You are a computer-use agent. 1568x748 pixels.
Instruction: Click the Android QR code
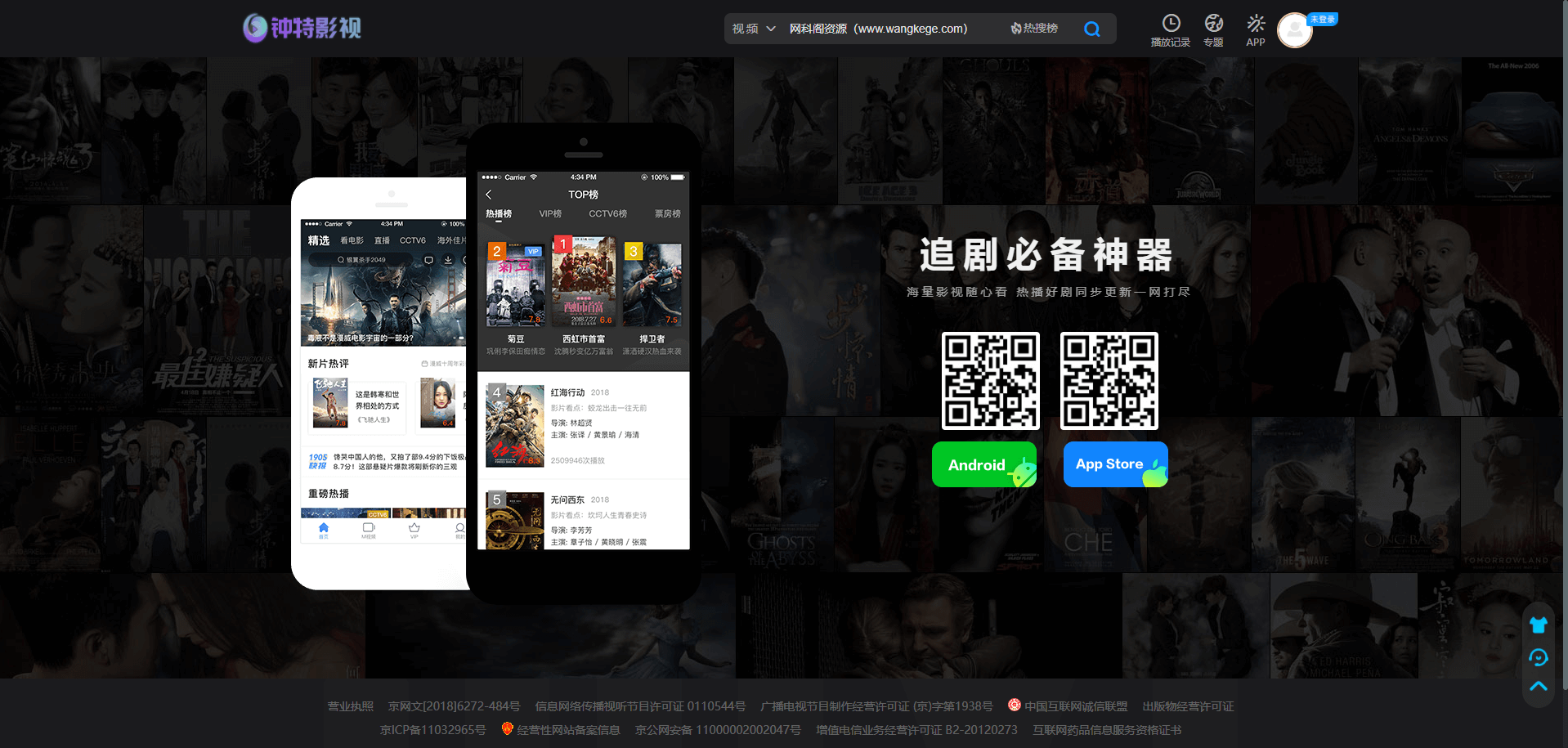pos(991,381)
